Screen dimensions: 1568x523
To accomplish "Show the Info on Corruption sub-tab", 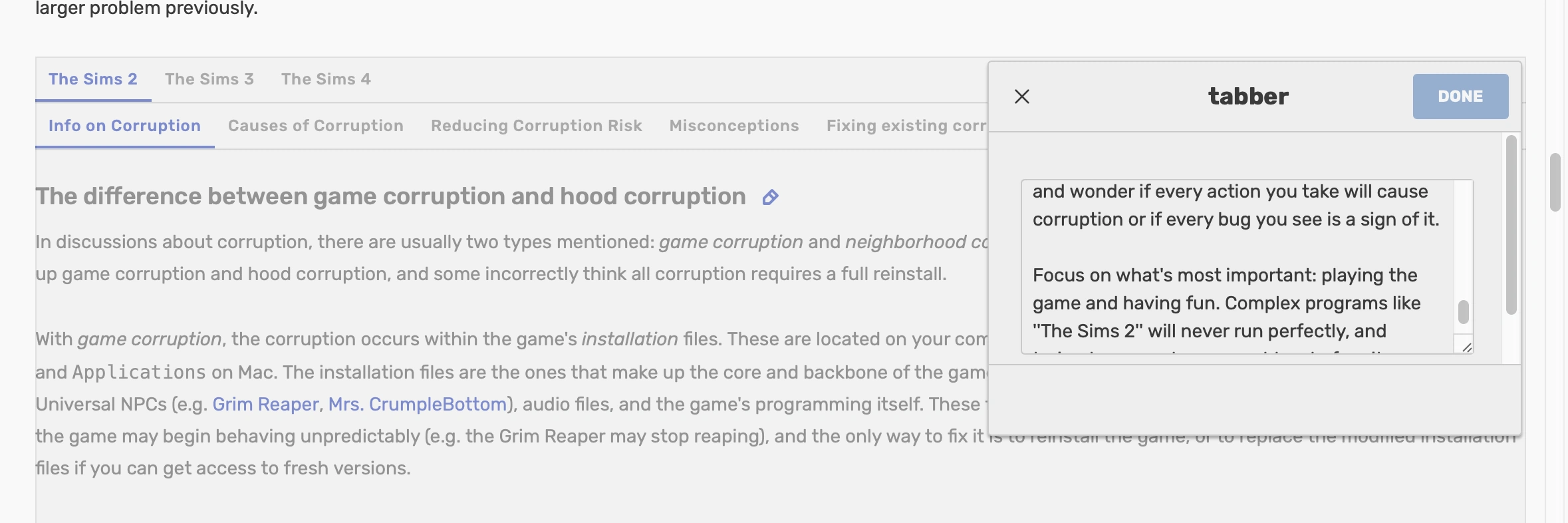I will click(x=124, y=126).
